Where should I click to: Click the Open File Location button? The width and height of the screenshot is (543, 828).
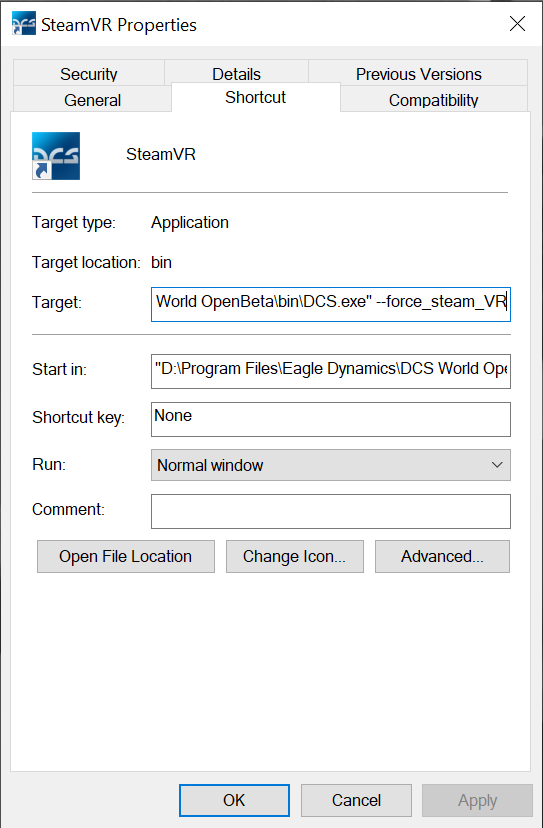tap(126, 556)
